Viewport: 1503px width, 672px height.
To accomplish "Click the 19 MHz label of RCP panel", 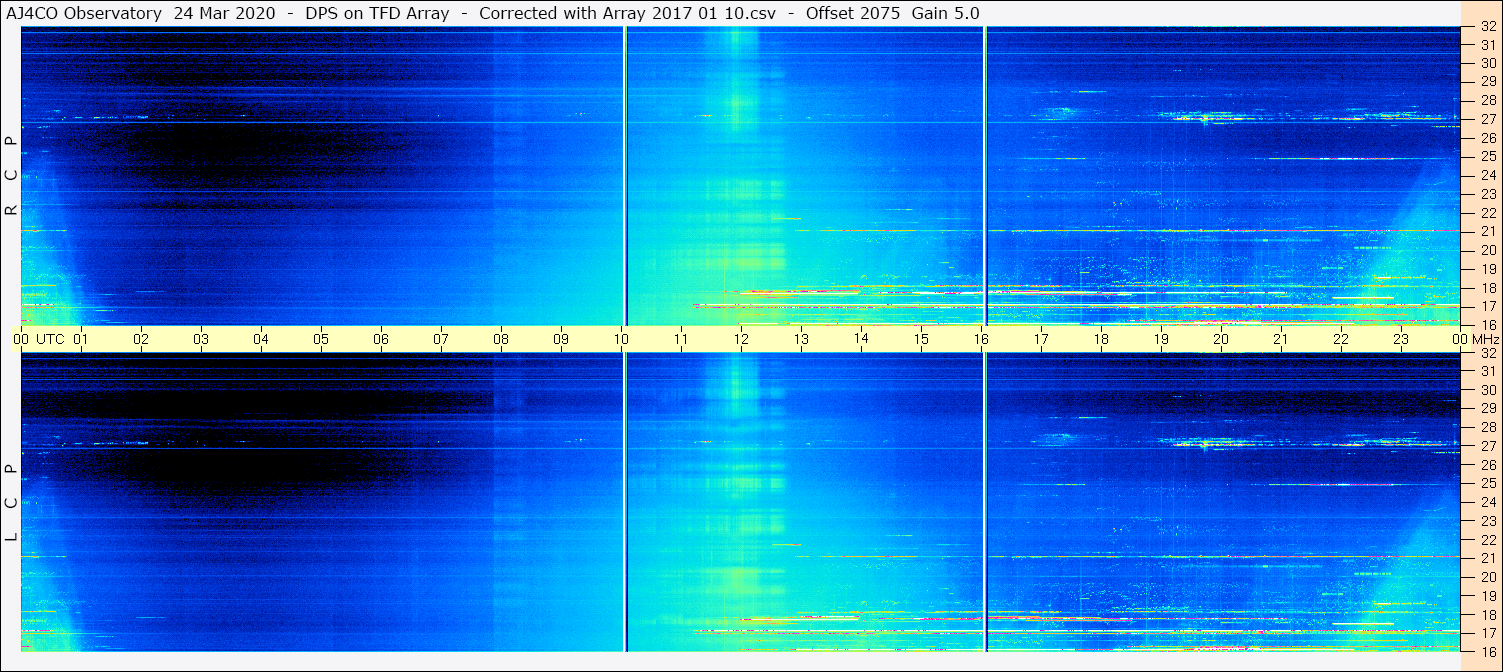I will [1487, 268].
